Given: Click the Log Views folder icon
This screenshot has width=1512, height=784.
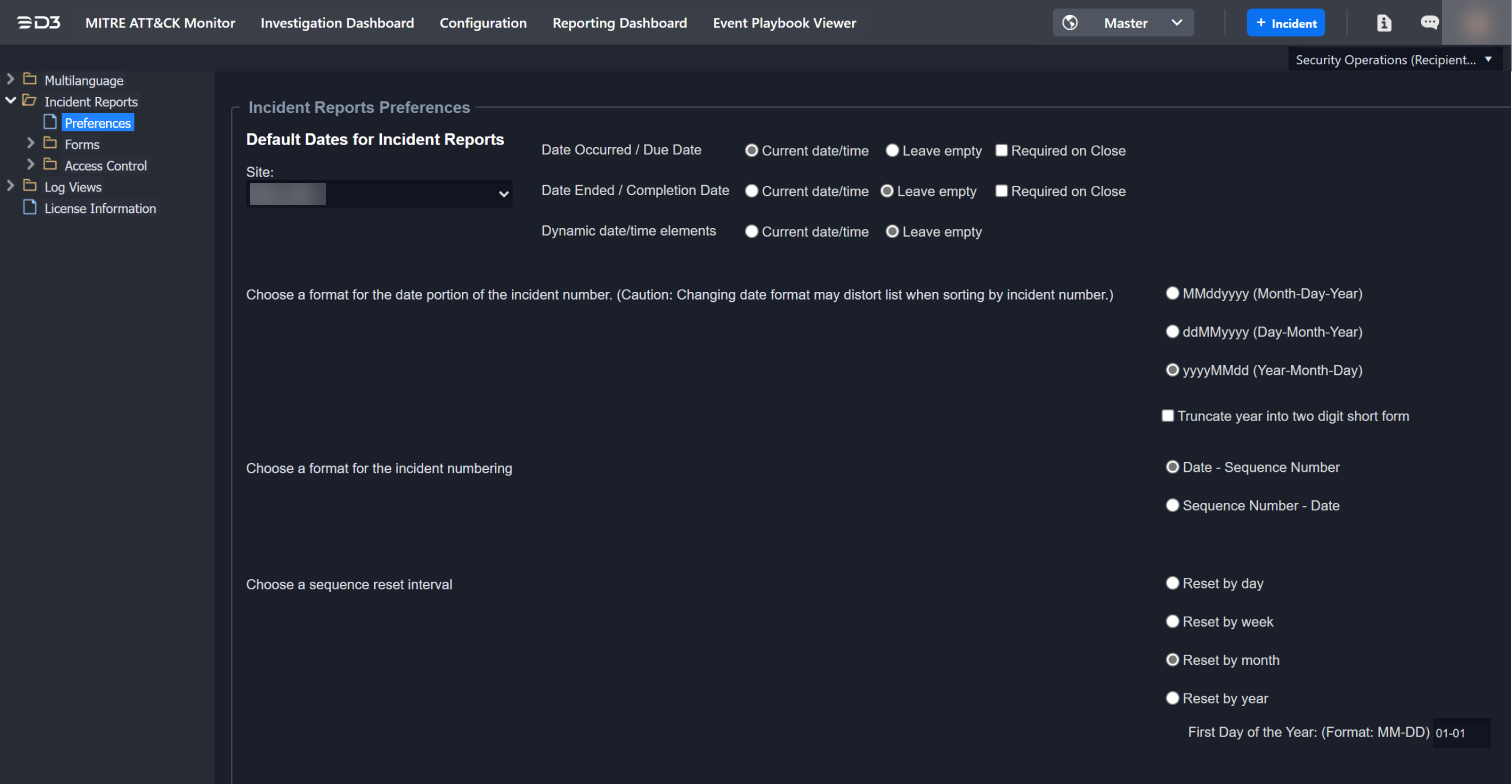Looking at the screenshot, I should pos(30,187).
